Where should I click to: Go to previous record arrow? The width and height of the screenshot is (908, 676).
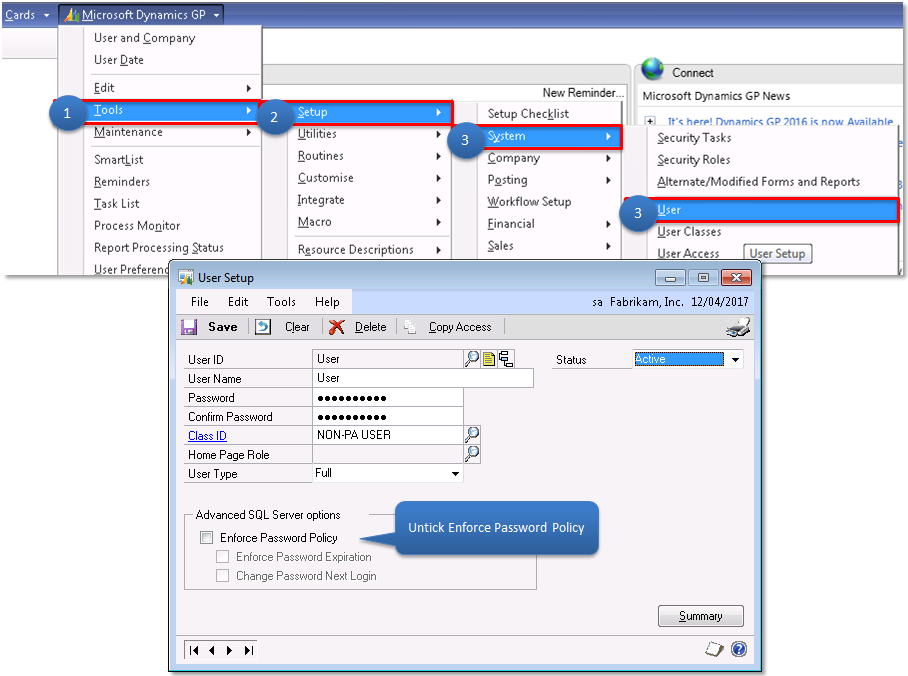(212, 651)
